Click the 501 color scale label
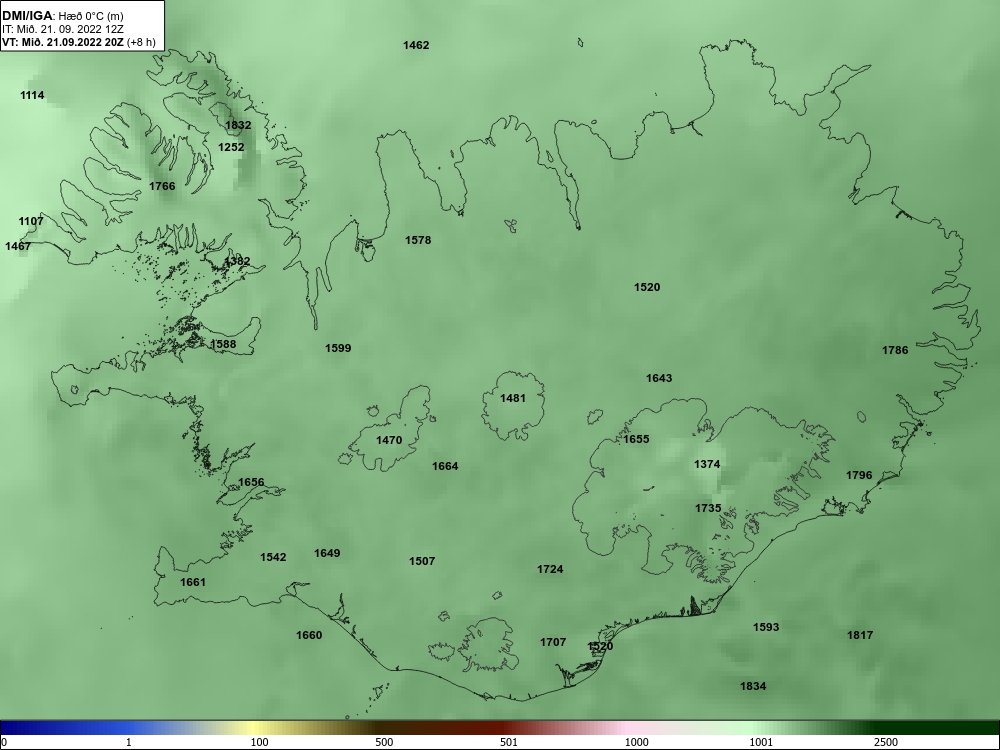The width and height of the screenshot is (1000, 750). coord(508,743)
